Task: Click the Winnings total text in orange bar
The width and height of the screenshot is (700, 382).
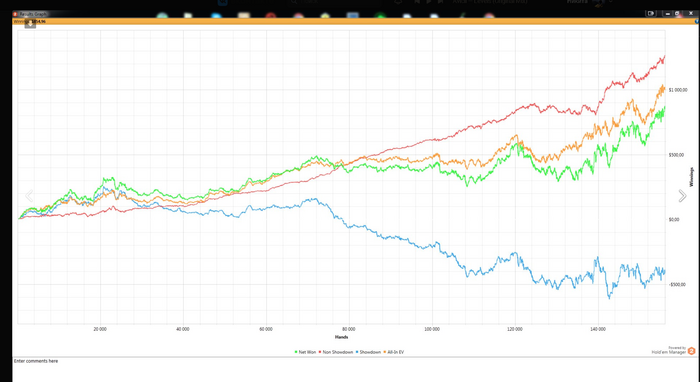Action: [x=29, y=21]
